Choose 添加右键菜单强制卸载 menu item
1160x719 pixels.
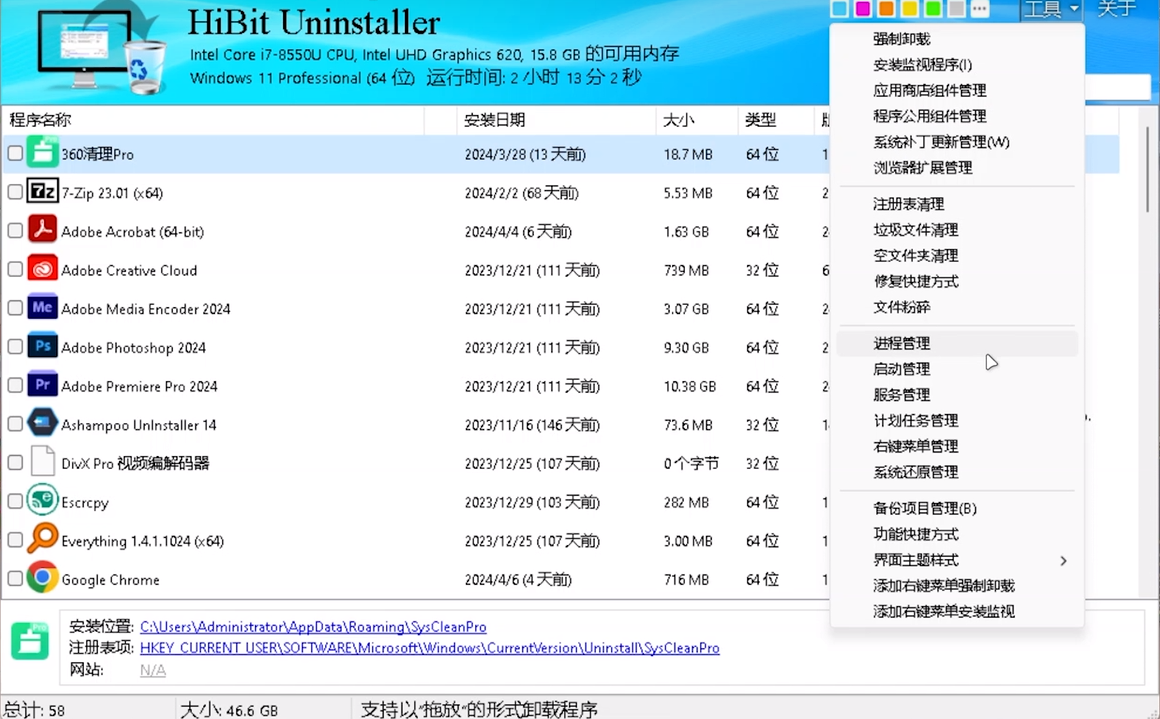[x=957, y=586]
